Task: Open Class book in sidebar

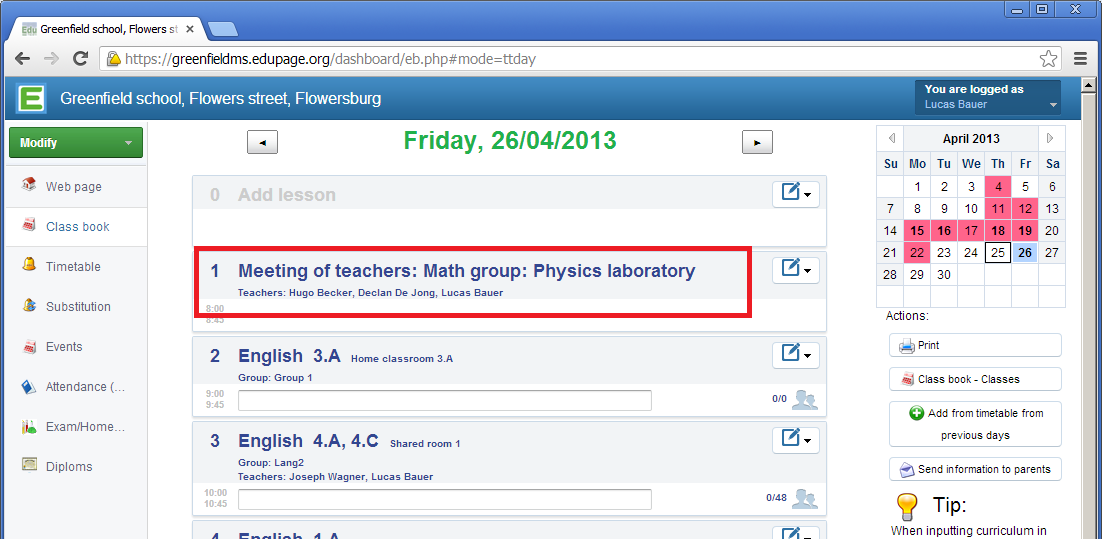Action: pyautogui.click(x=76, y=227)
